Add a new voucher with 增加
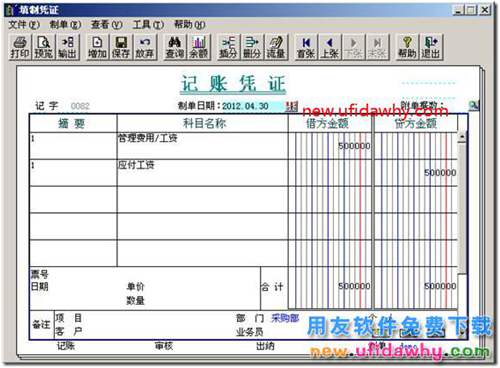 click(x=97, y=47)
